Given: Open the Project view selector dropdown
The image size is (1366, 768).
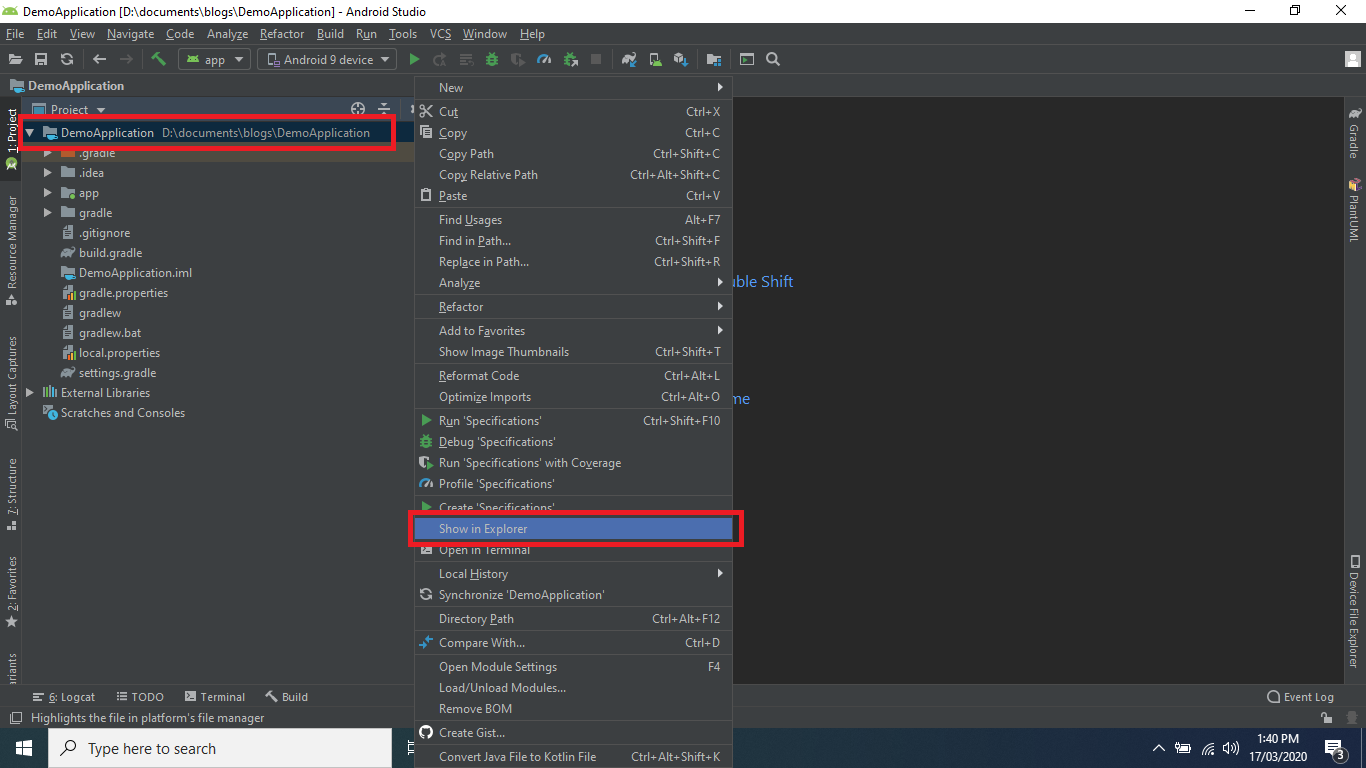Looking at the screenshot, I should click(69, 109).
